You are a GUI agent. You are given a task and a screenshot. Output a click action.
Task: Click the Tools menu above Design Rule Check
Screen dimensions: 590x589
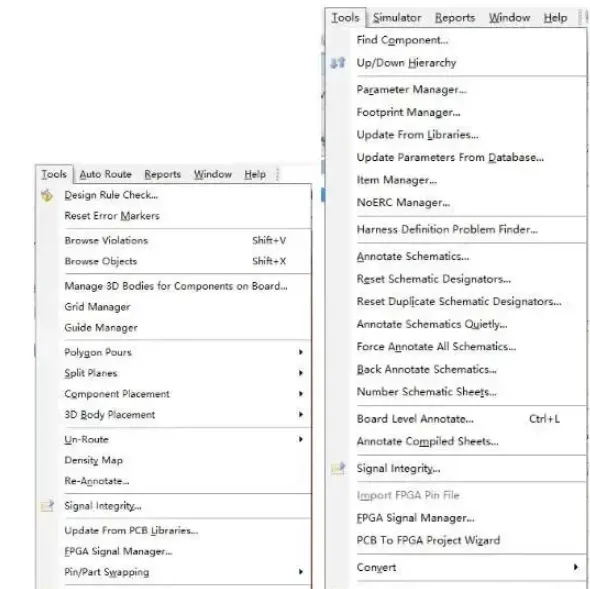pyautogui.click(x=54, y=174)
